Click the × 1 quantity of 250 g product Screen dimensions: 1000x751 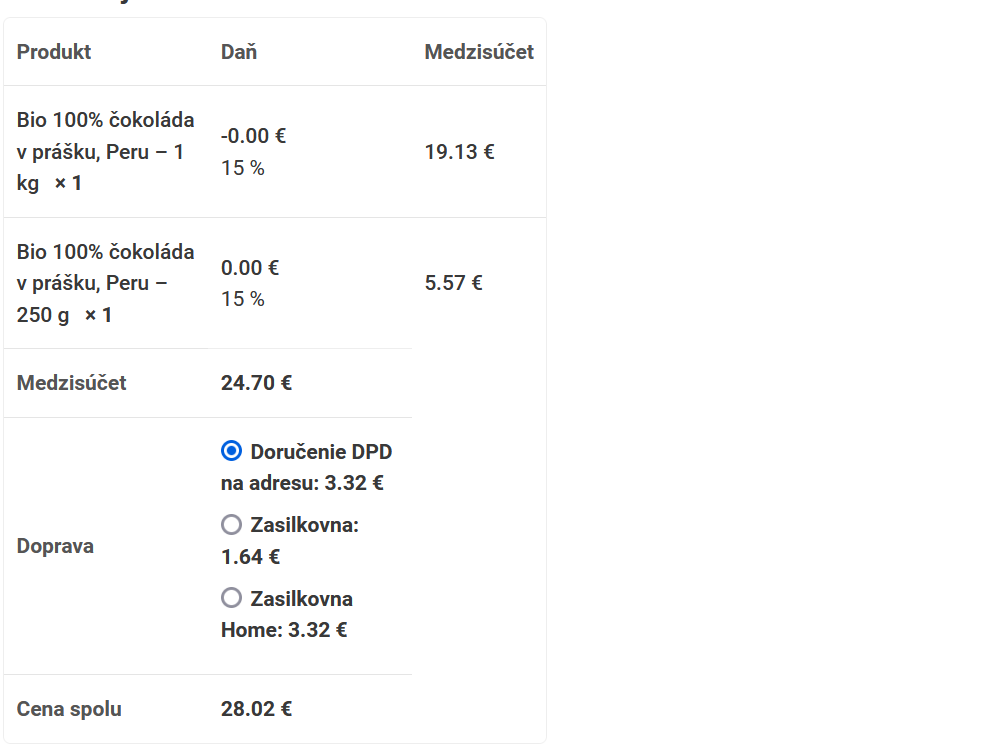click(x=98, y=315)
